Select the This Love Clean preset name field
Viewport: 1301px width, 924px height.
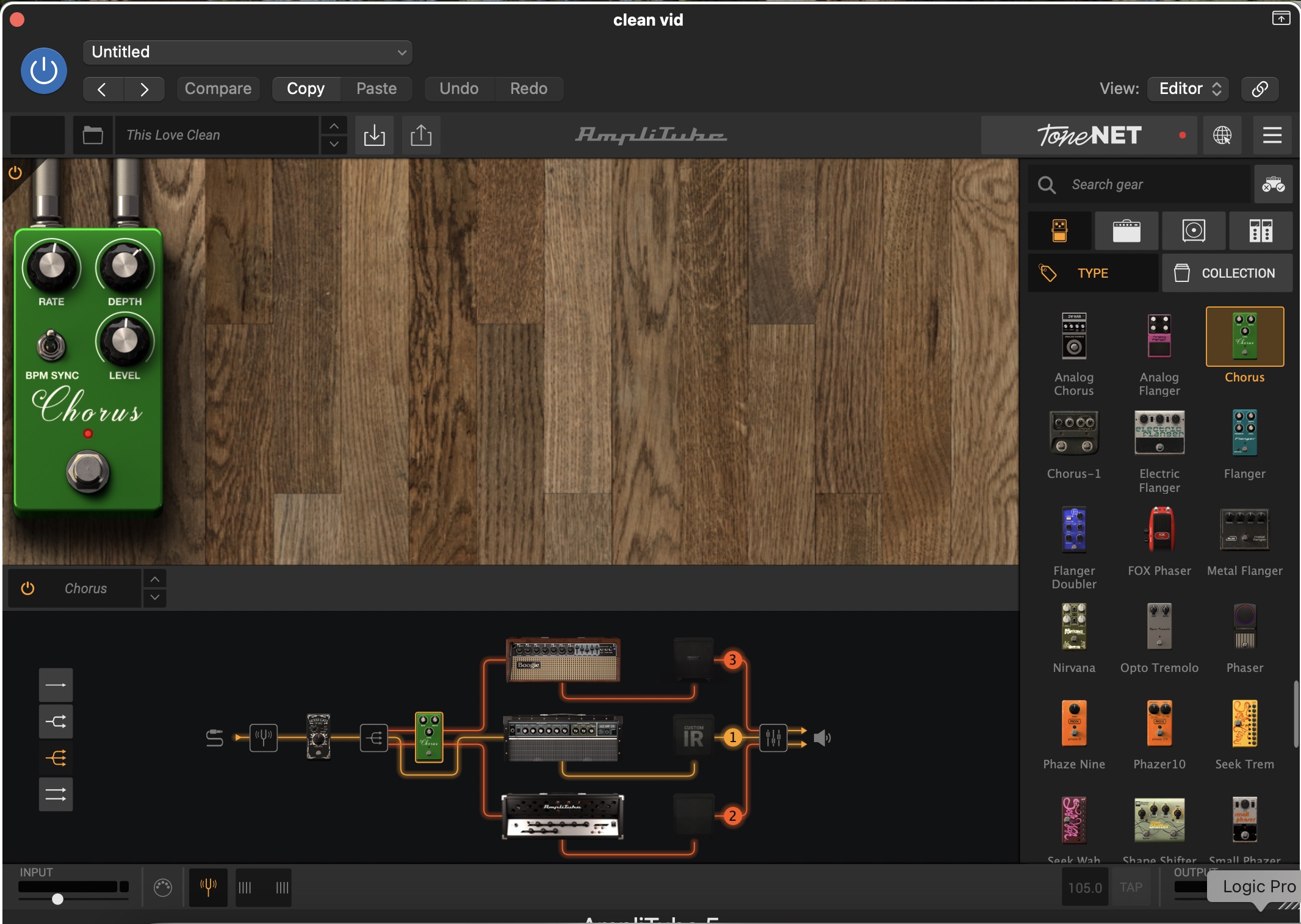tap(217, 135)
